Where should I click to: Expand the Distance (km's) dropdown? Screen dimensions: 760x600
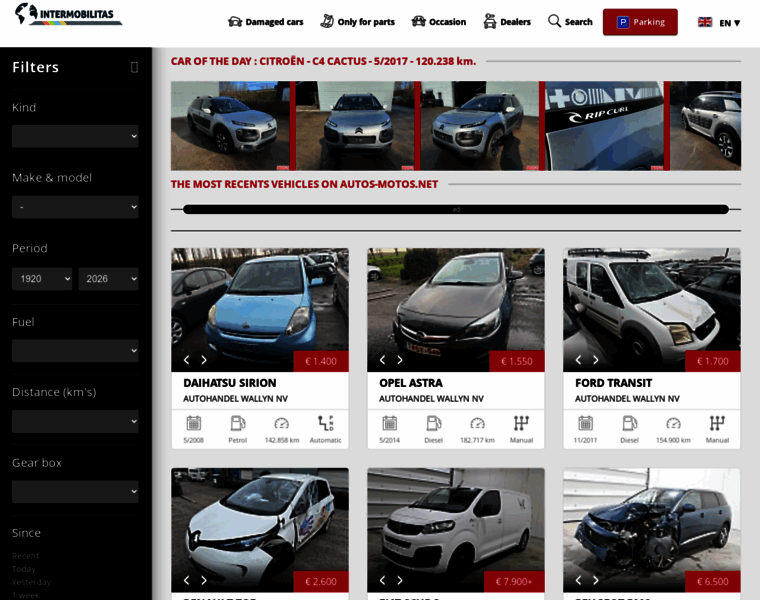point(75,421)
